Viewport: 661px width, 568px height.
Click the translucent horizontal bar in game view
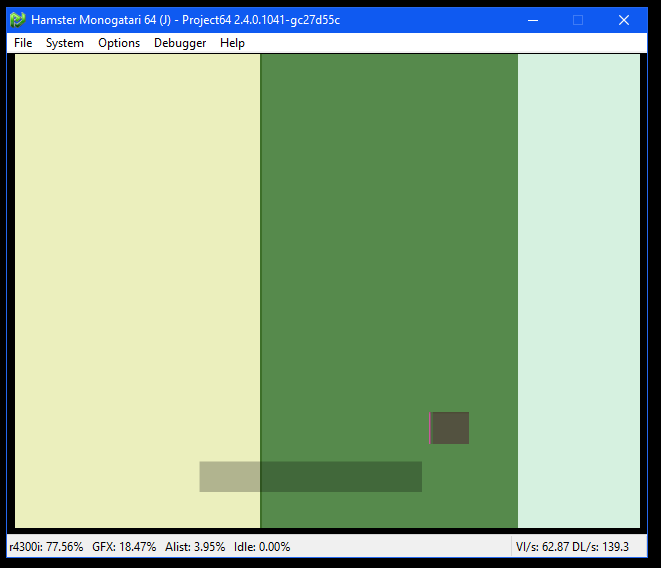[311, 476]
